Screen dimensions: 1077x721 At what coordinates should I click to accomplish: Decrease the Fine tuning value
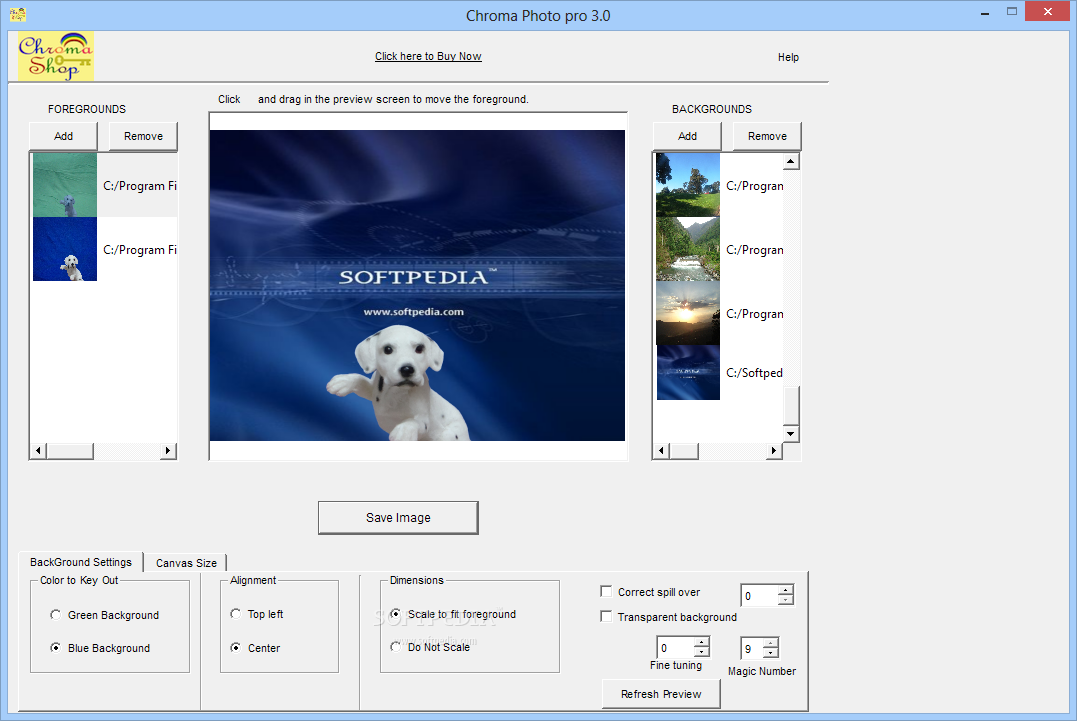tap(701, 652)
